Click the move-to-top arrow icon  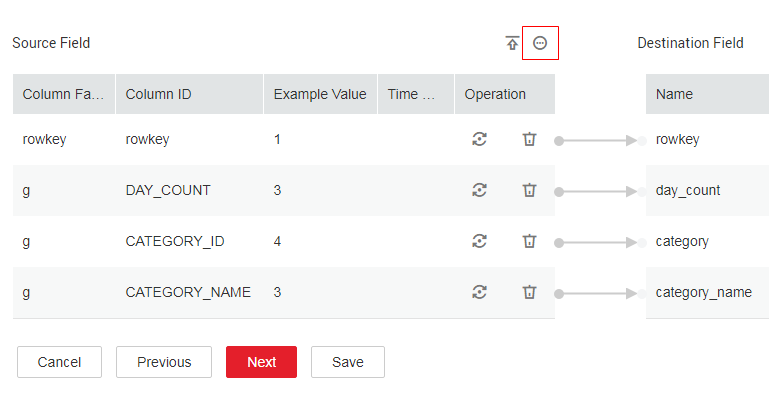click(512, 43)
